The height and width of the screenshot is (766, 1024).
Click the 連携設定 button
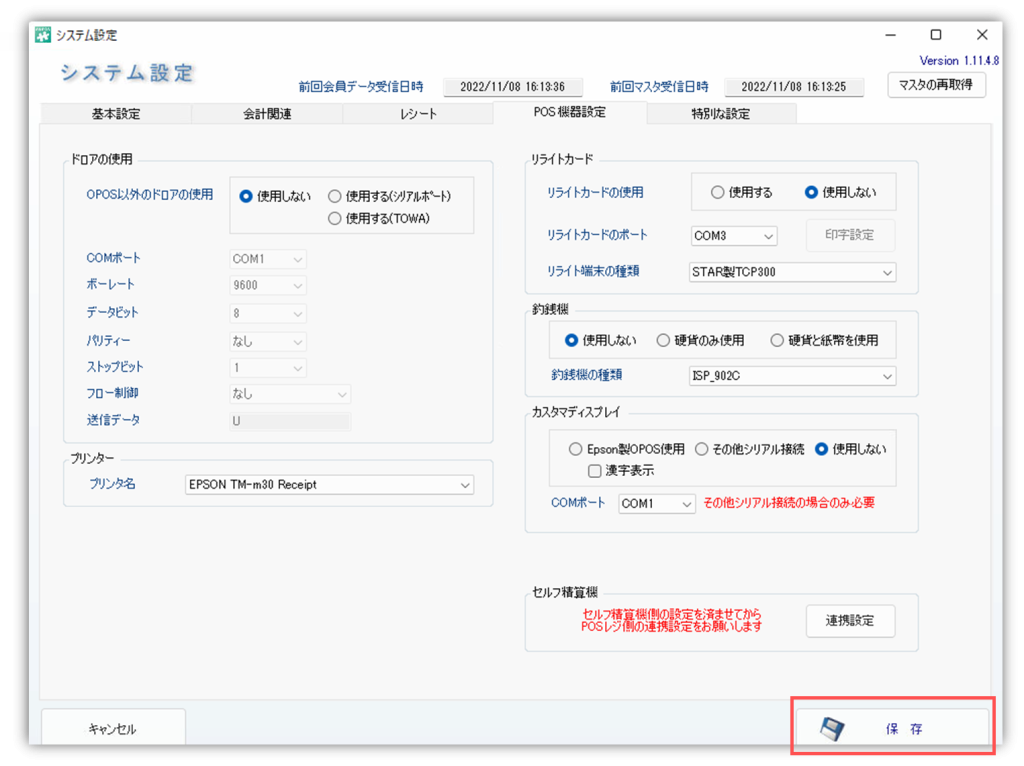click(x=850, y=620)
